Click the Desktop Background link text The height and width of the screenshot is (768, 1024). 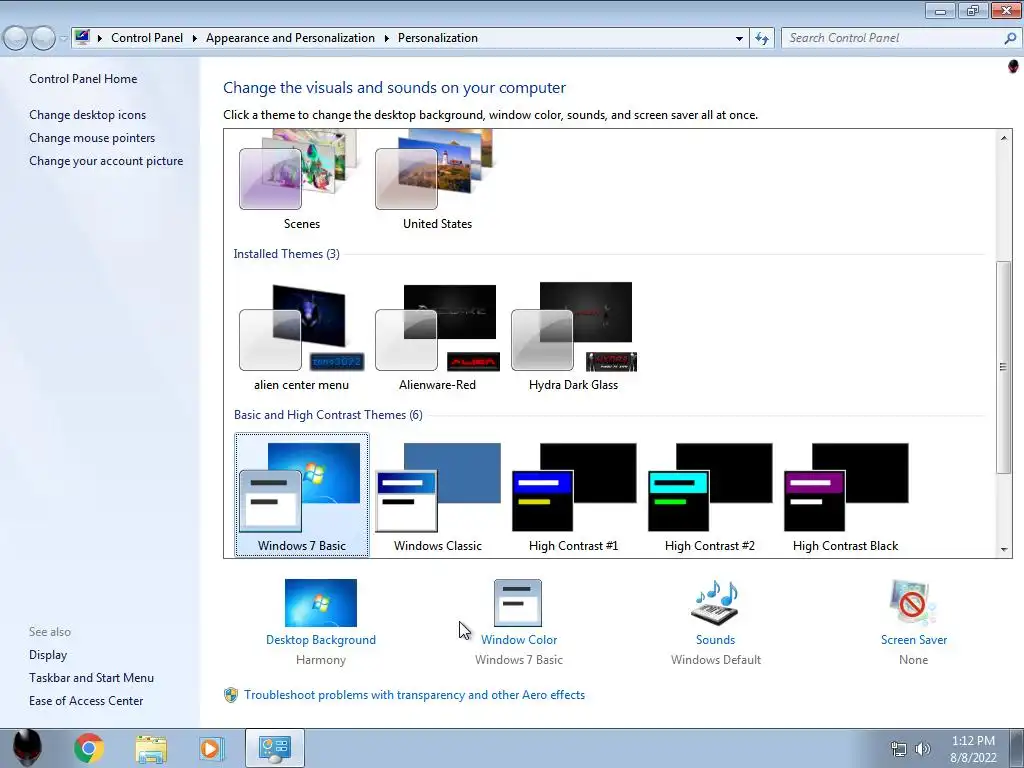pos(321,640)
